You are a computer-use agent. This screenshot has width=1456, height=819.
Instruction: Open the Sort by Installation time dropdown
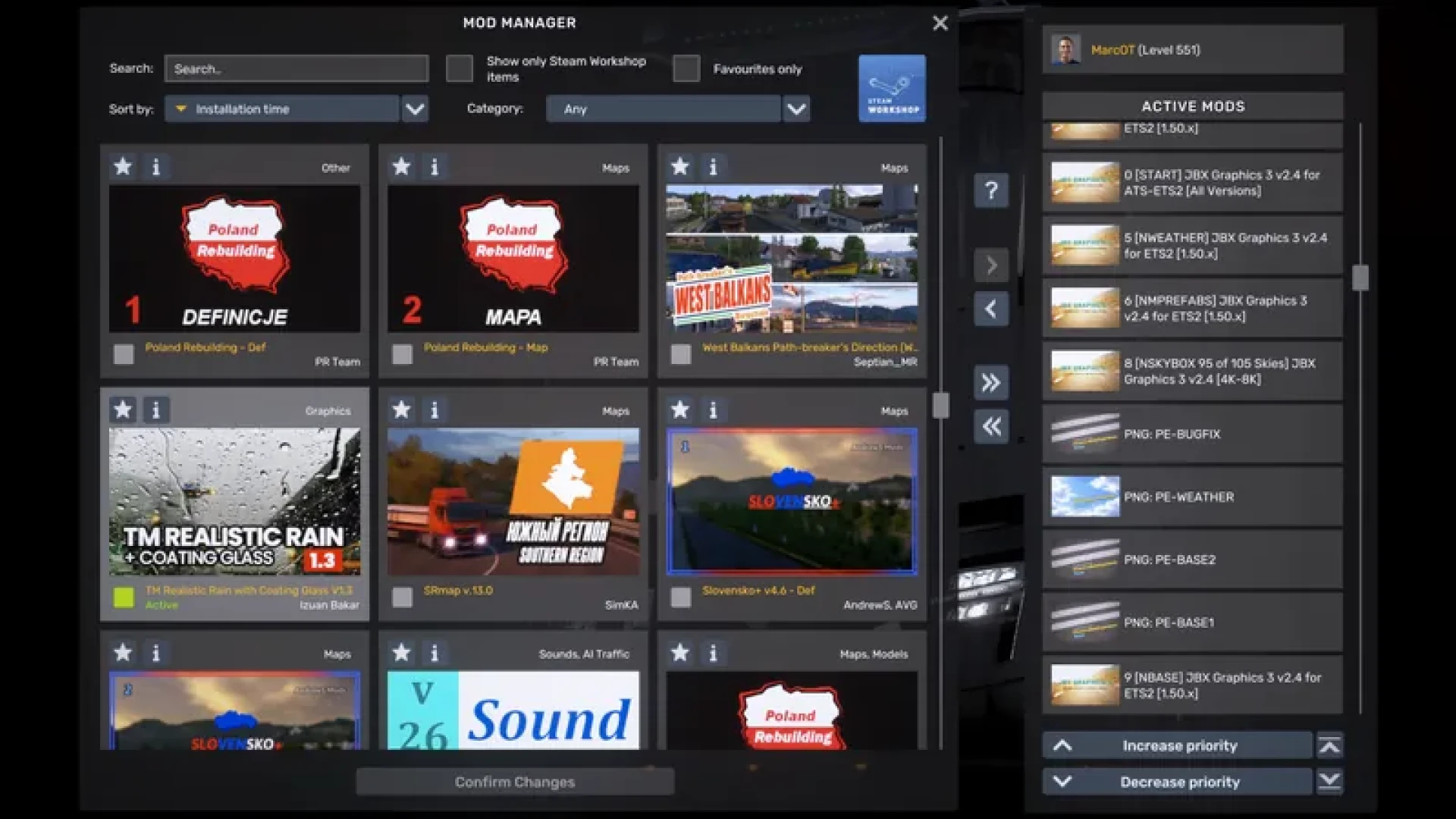[x=281, y=108]
